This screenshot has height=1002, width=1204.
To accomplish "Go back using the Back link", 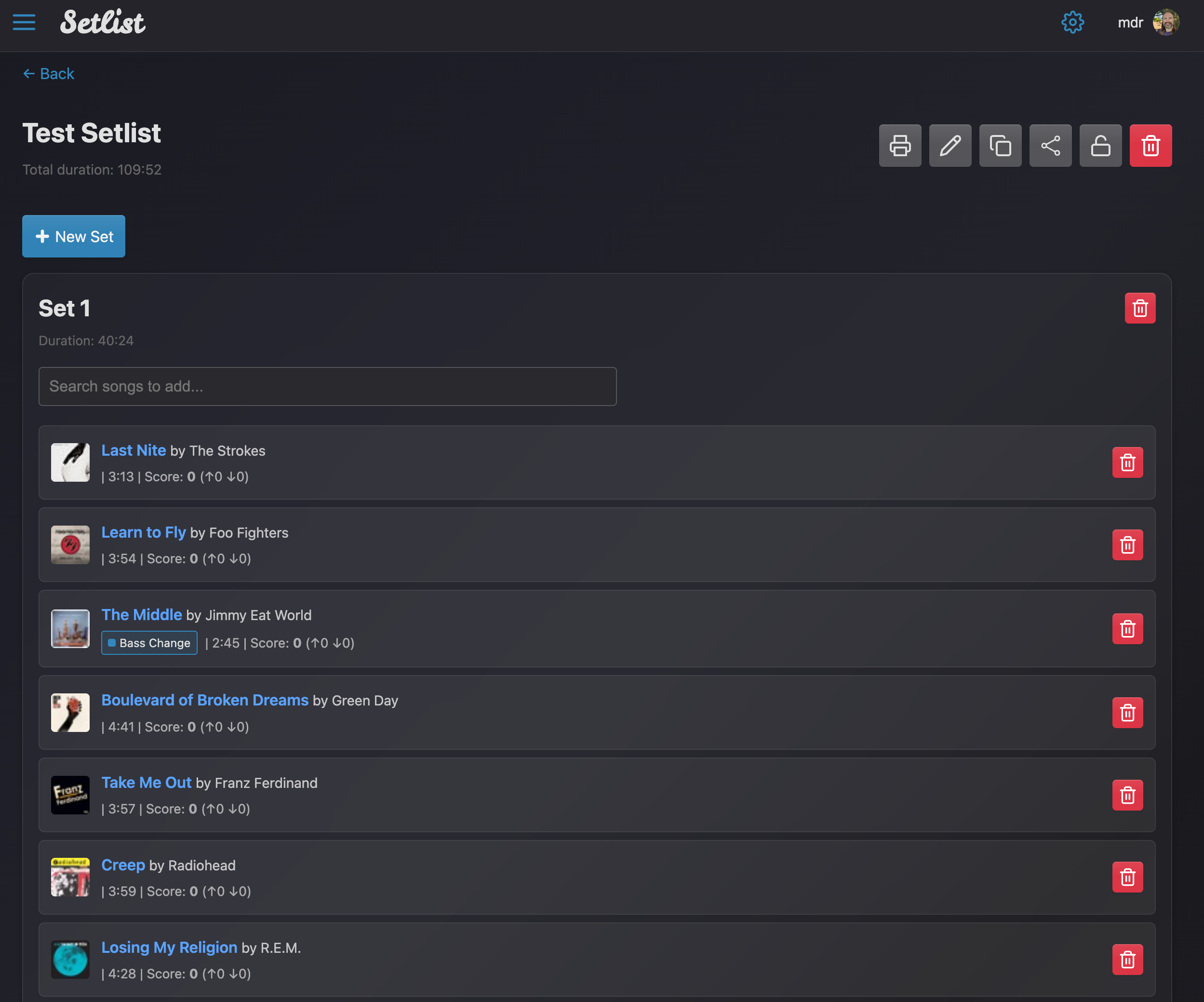I will pyautogui.click(x=49, y=74).
